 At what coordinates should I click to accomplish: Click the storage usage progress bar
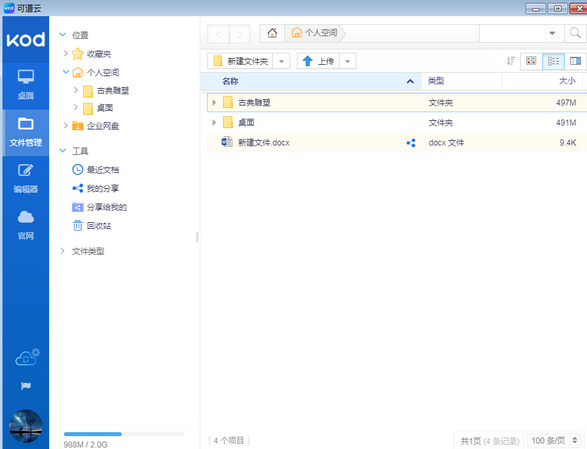[124, 434]
